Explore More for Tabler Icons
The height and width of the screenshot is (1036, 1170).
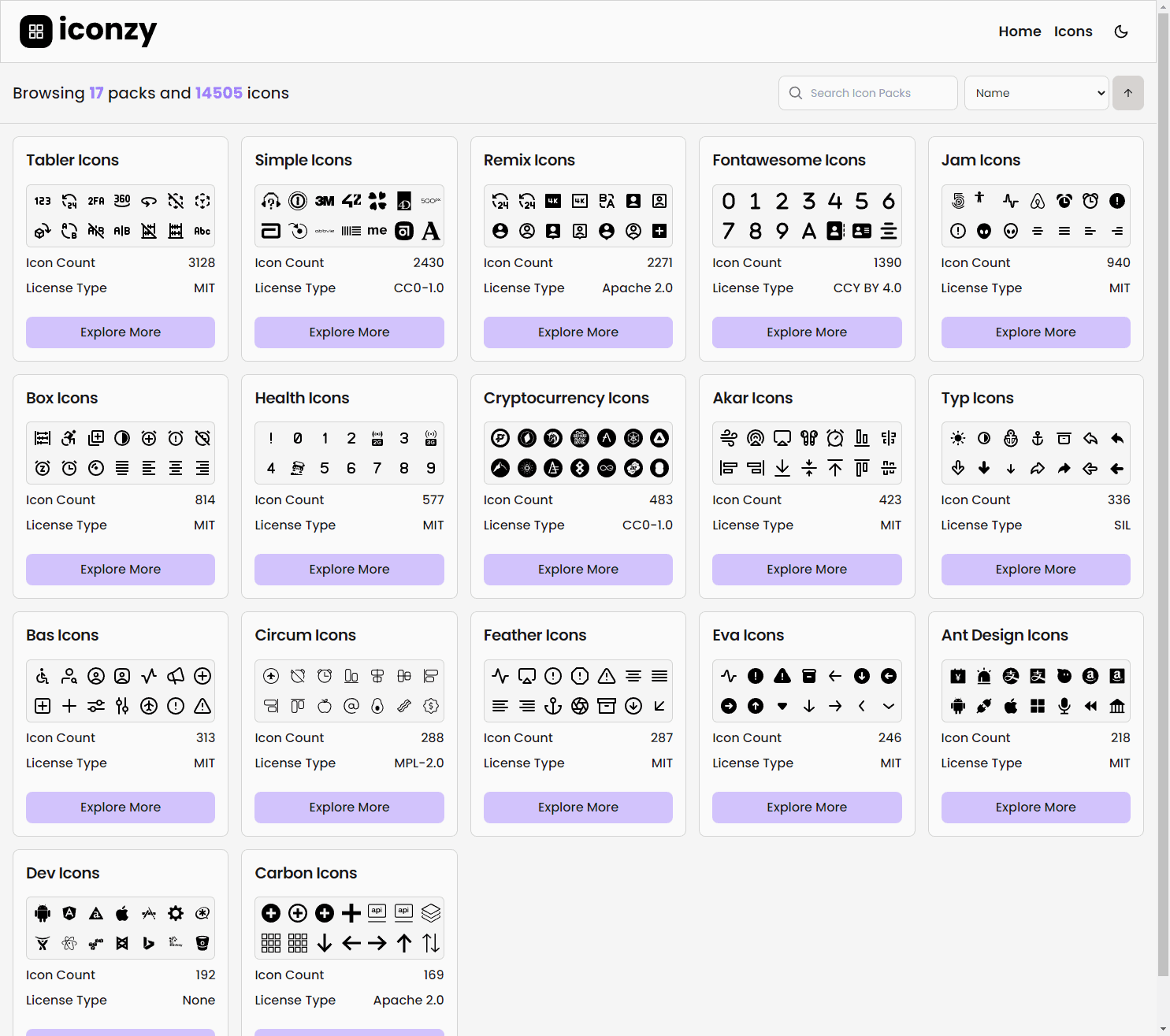(x=121, y=332)
